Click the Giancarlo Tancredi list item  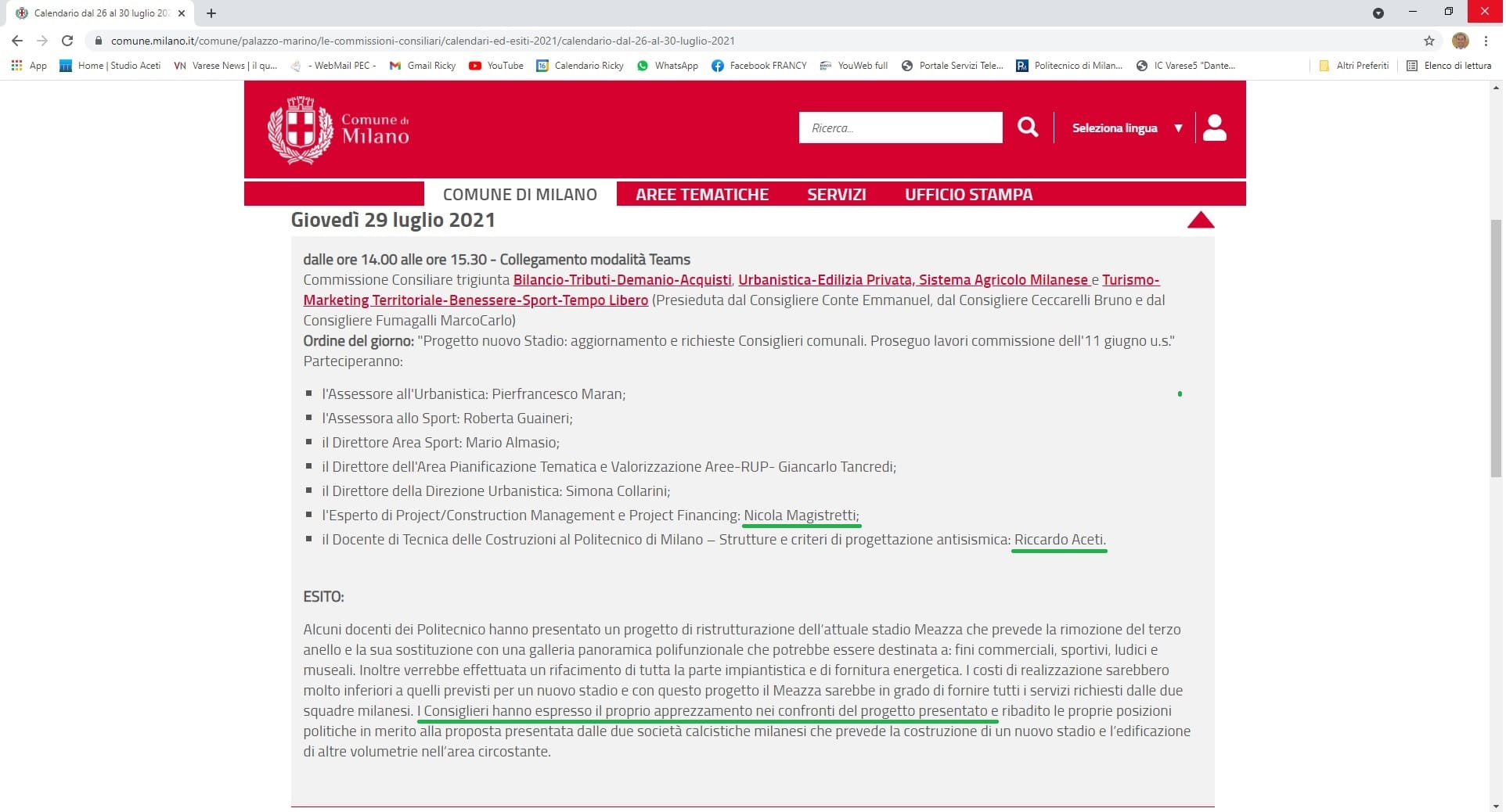click(609, 467)
